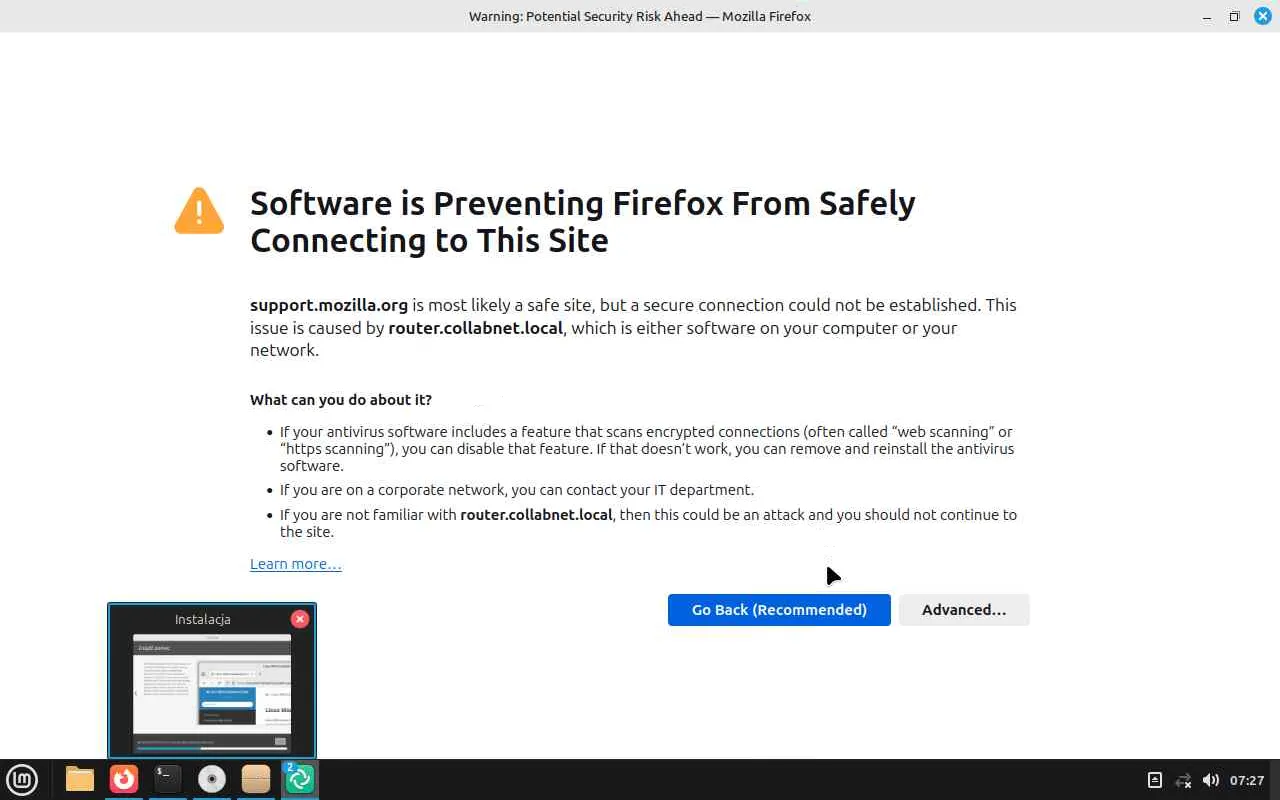Viewport: 1280px width, 800px height.
Task: Click the disc installer icon in taskbar
Action: click(x=212, y=779)
